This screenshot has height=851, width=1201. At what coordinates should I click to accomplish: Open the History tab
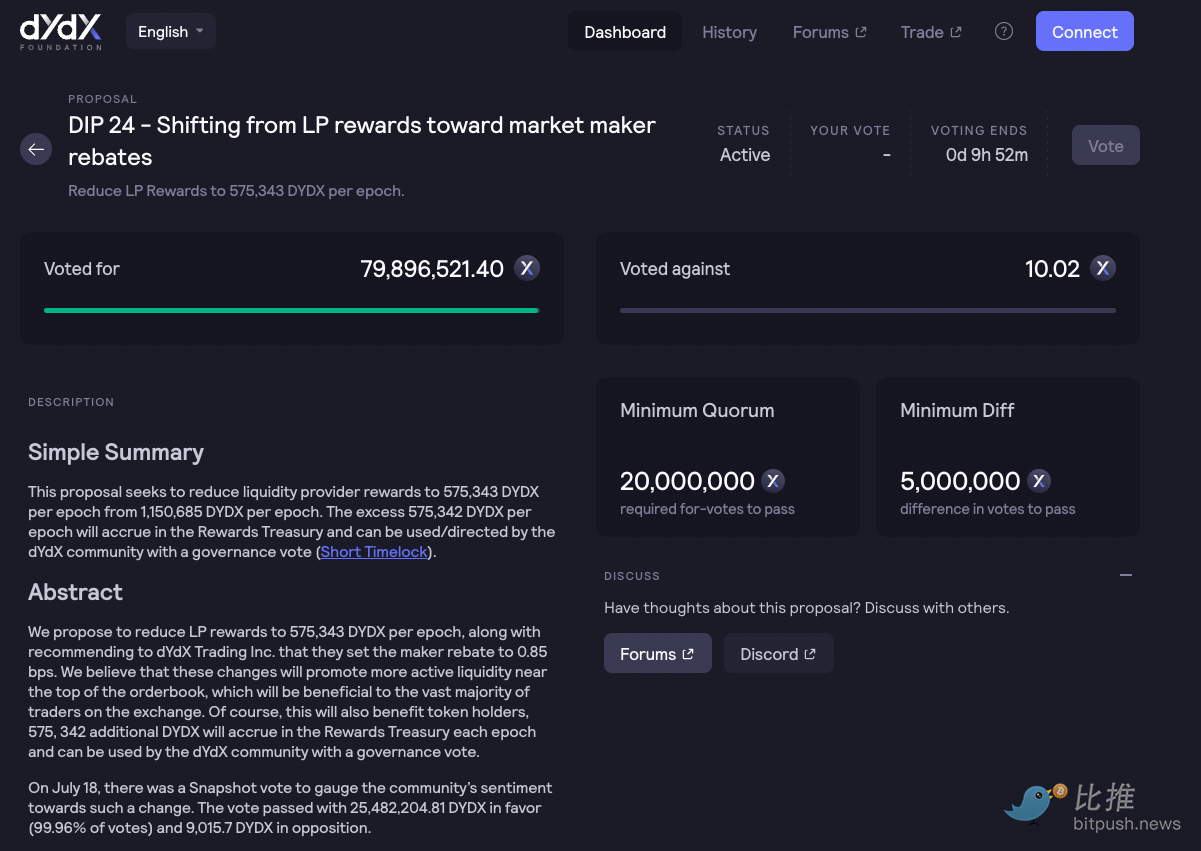(729, 32)
